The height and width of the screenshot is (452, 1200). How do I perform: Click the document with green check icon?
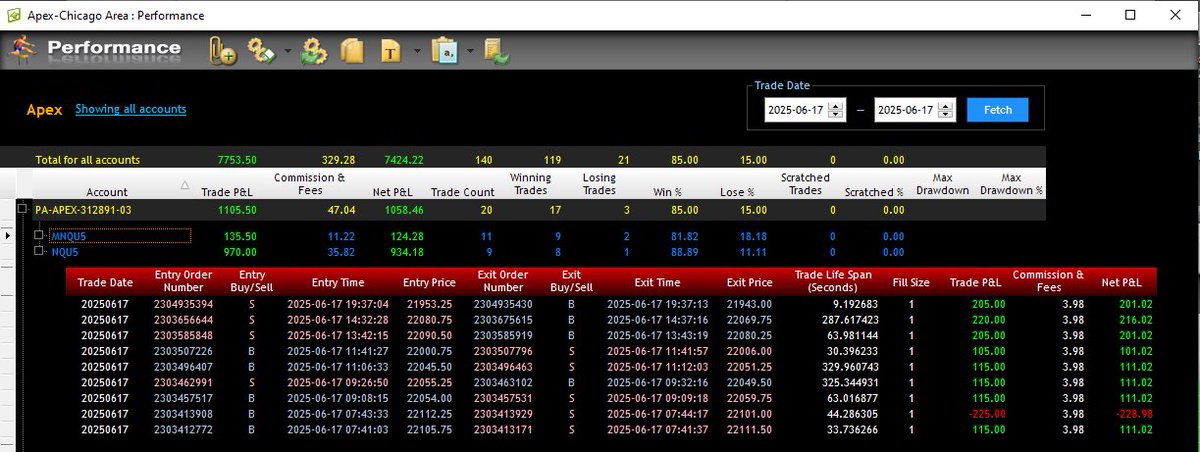coord(495,51)
